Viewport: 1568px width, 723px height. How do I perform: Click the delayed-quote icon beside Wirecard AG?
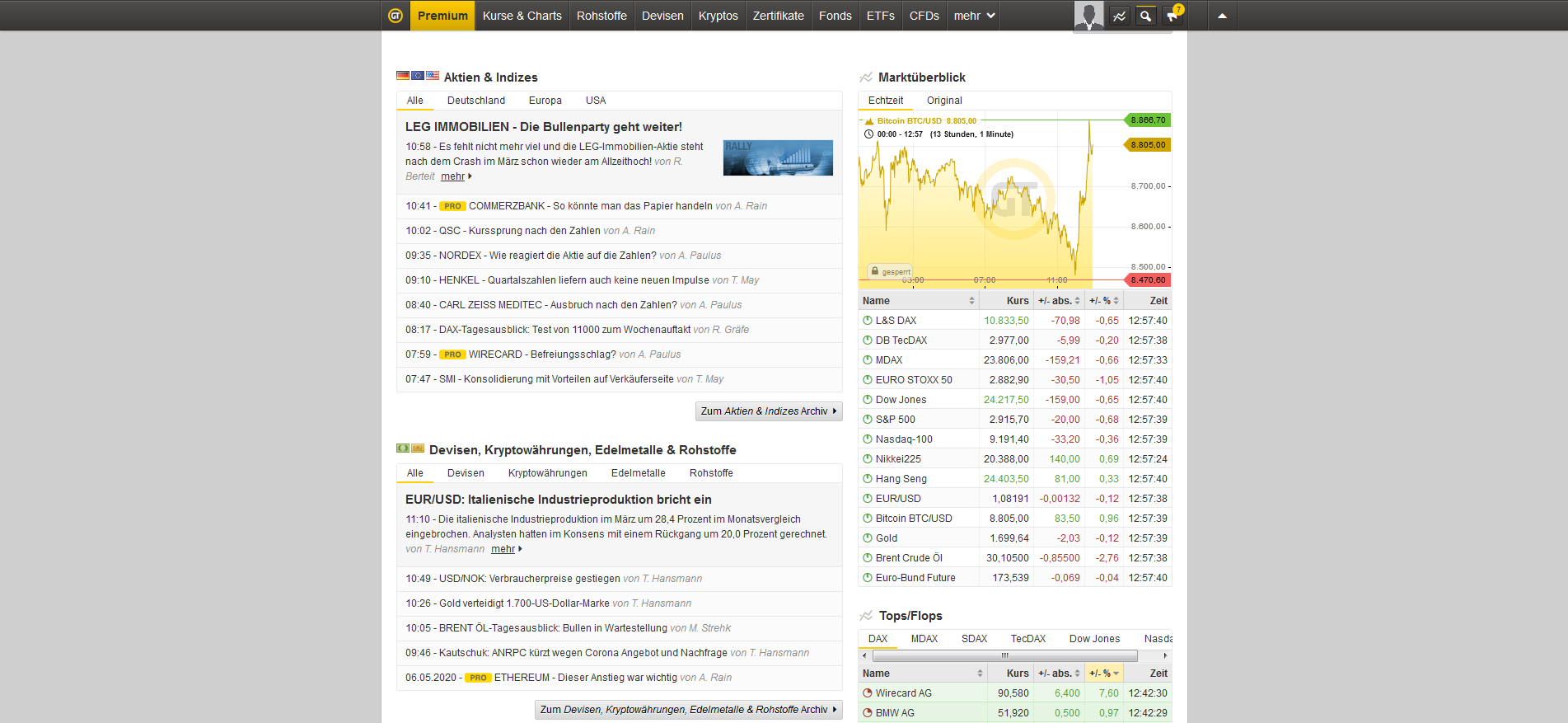(x=868, y=693)
